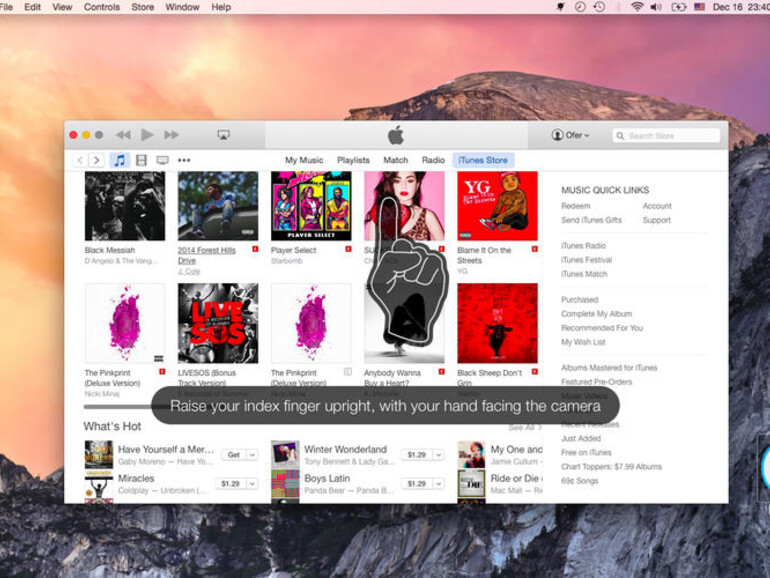
Task: Open Chart Toppers $7.99 Albums link
Action: coord(611,467)
